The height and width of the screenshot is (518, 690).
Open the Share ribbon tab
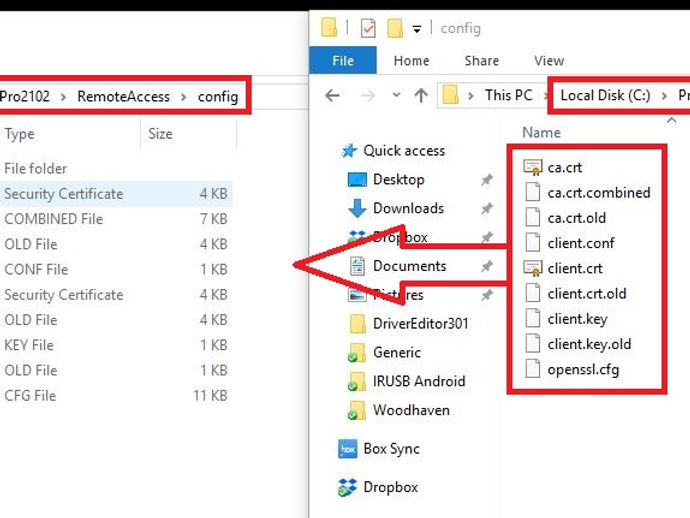481,60
